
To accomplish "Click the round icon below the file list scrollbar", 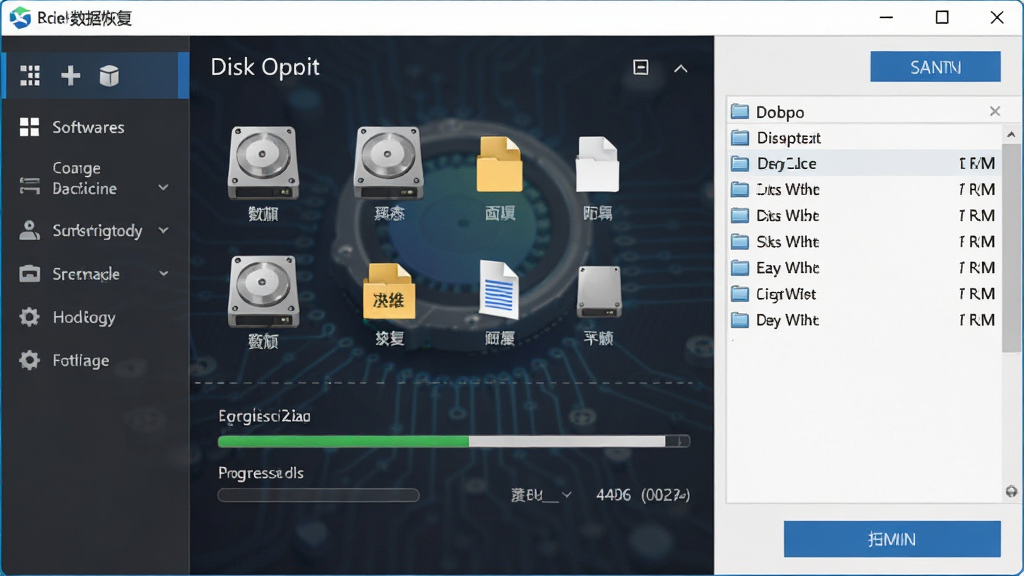I will (x=1012, y=491).
